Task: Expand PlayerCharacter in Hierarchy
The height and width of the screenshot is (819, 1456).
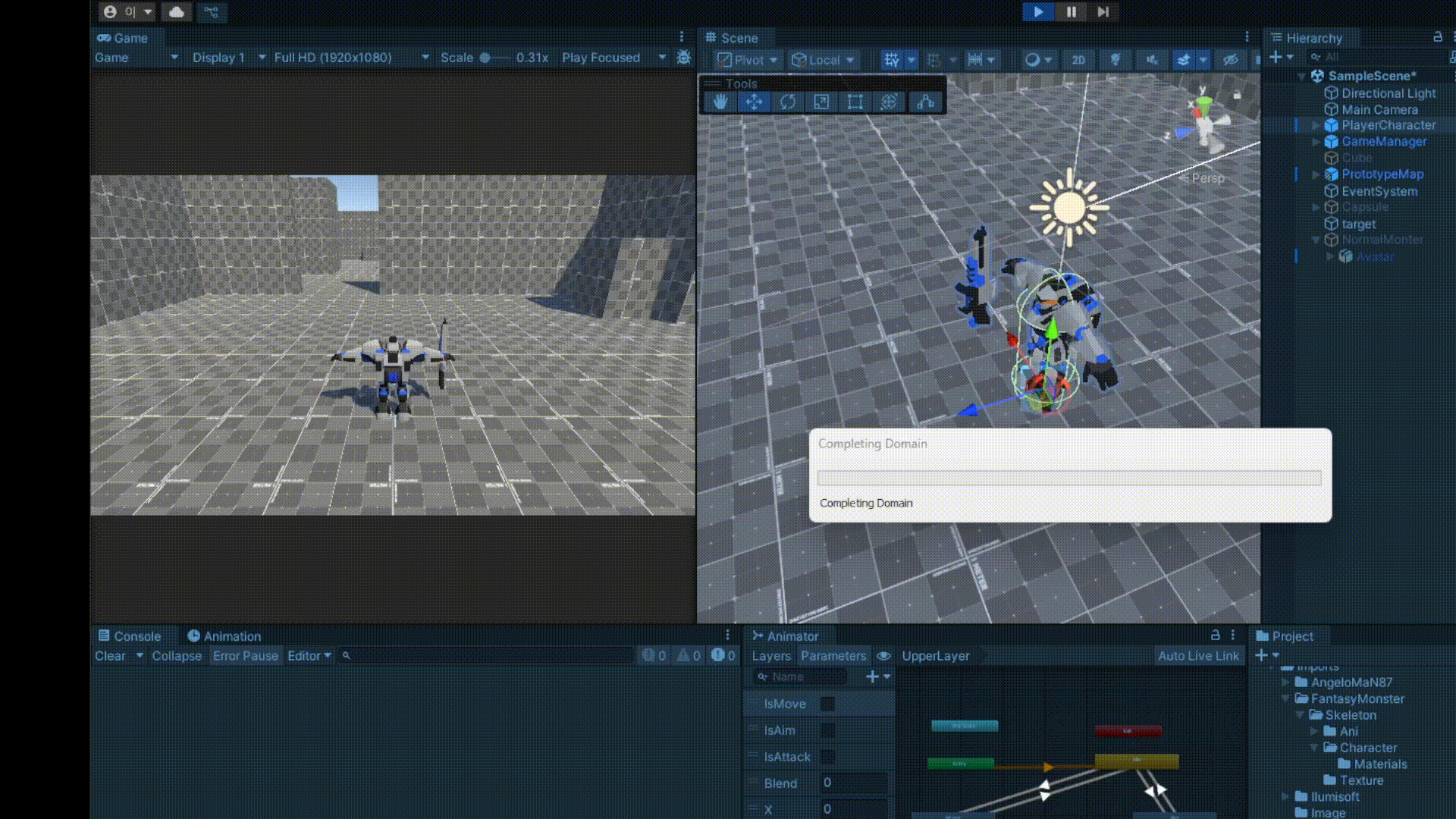Action: (x=1316, y=125)
